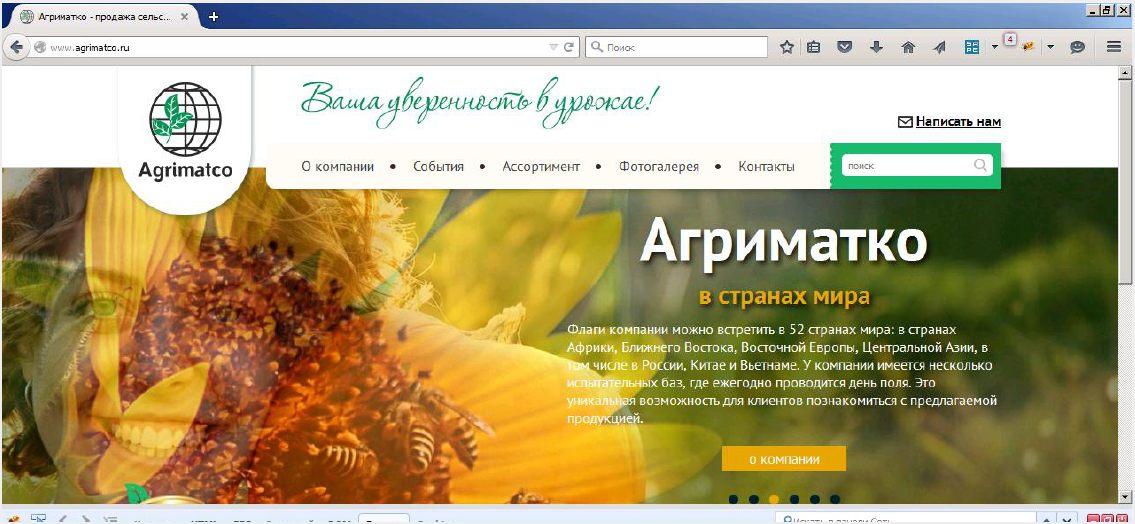
Task: Click the chat smiley icon in toolbar
Action: 1078,47
